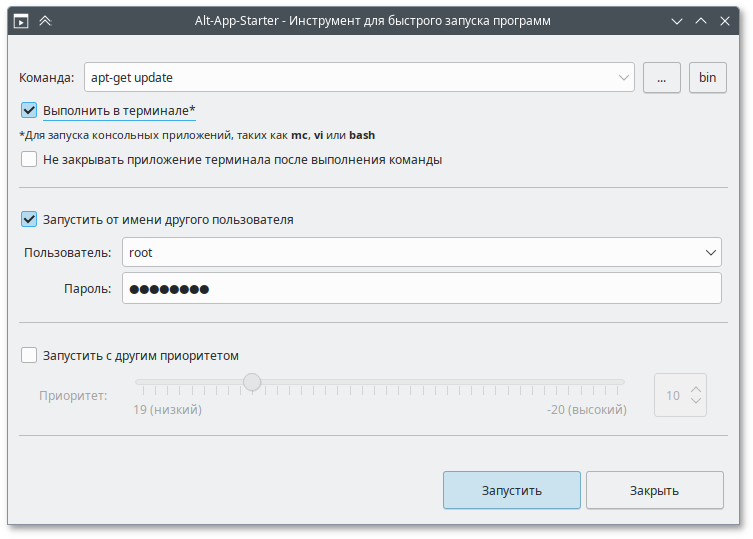Open the window menu icon in title bar
753x539 pixels.
(20, 20)
